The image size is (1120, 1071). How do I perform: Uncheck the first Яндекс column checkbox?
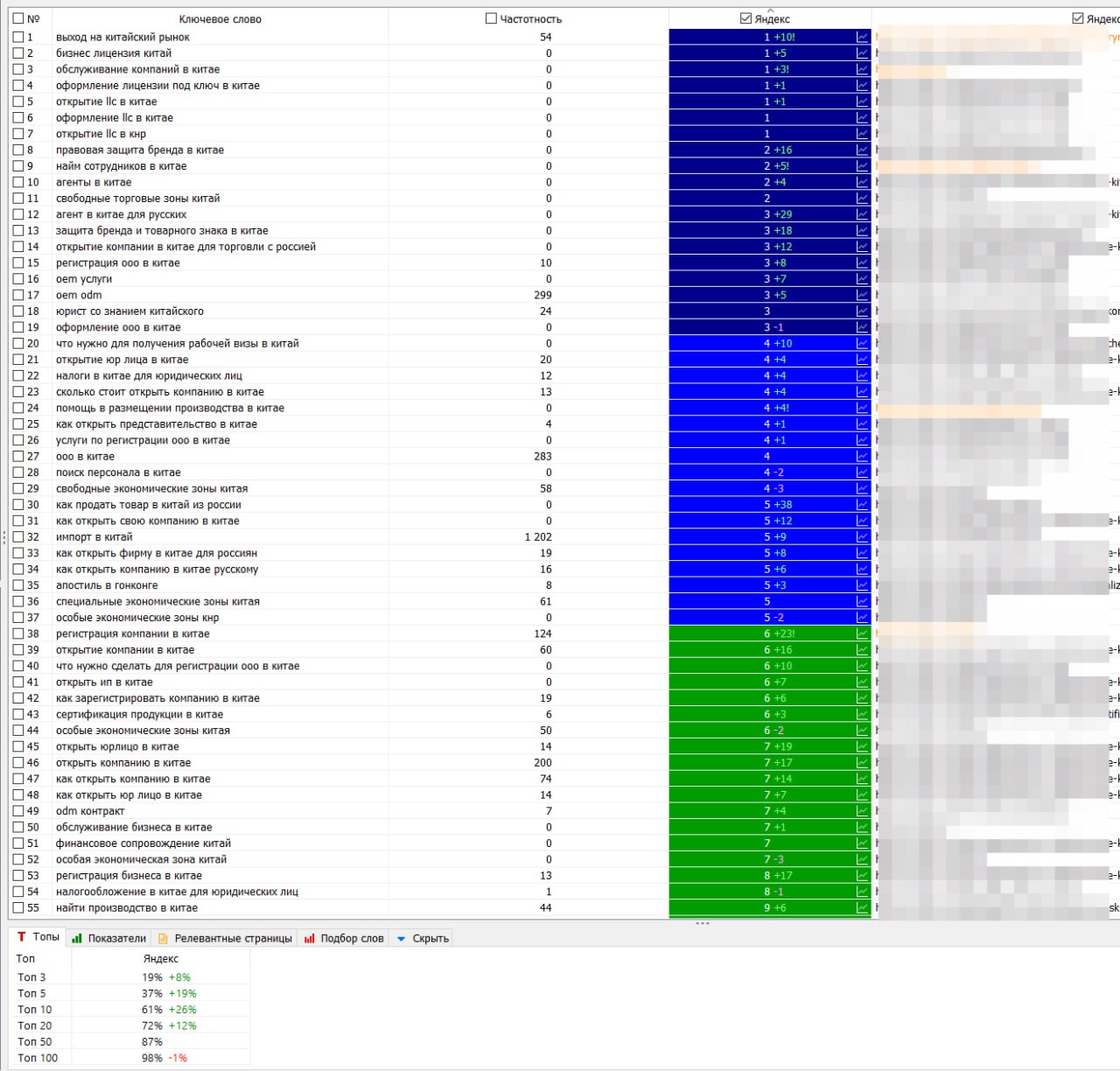click(x=745, y=18)
